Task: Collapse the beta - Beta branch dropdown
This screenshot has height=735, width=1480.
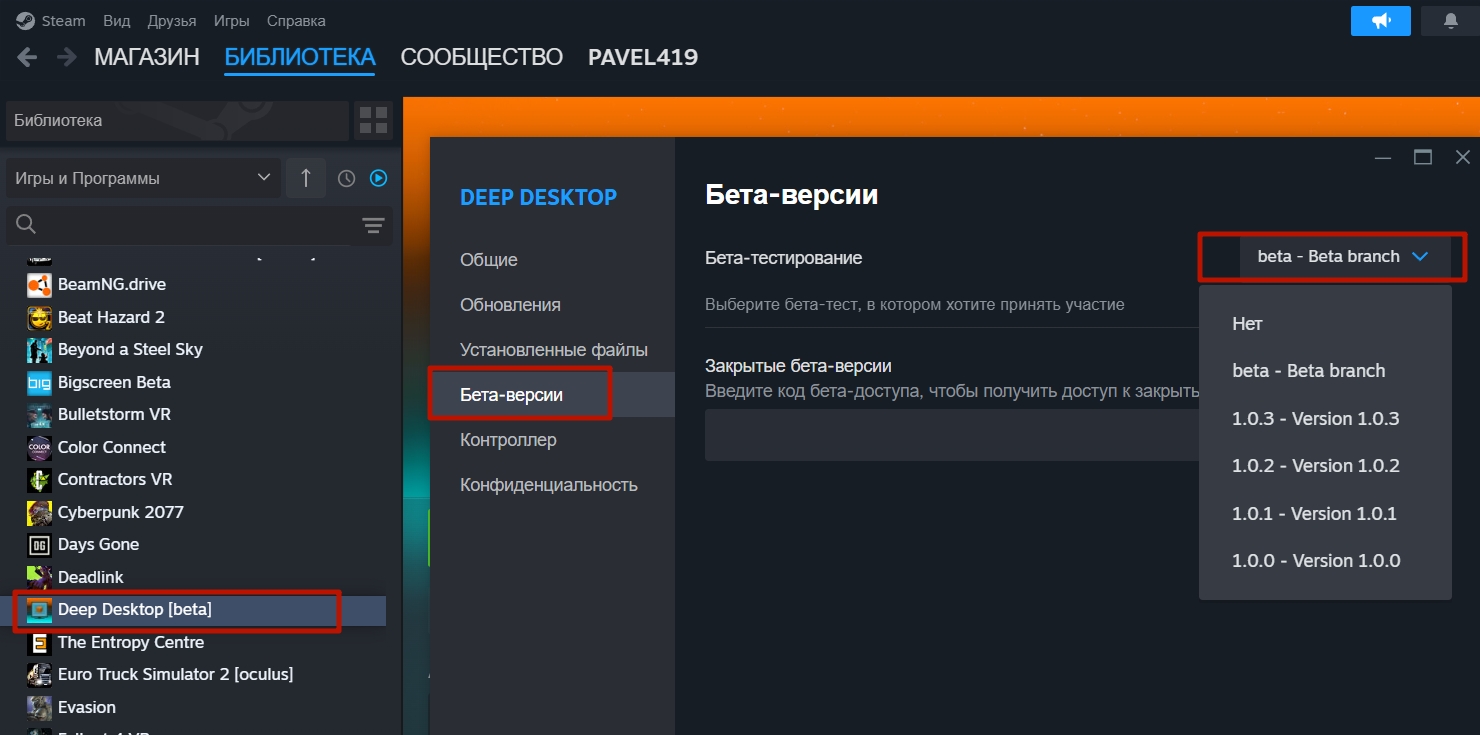Action: pyautogui.click(x=1344, y=257)
